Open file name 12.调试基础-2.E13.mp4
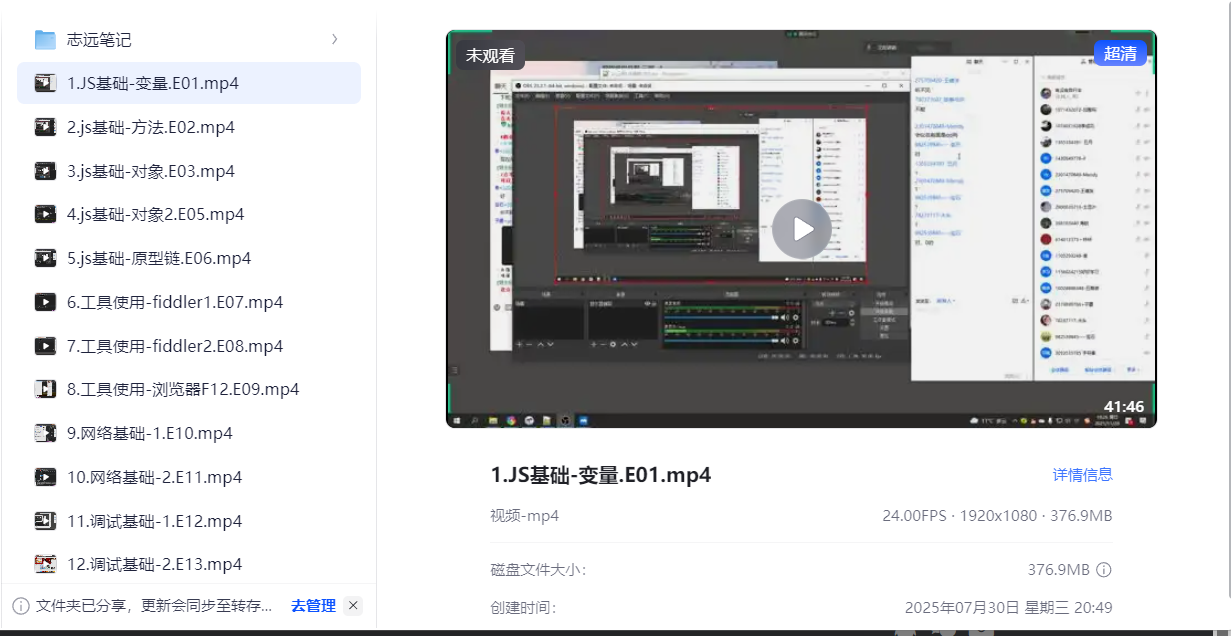1231x636 pixels. [155, 564]
